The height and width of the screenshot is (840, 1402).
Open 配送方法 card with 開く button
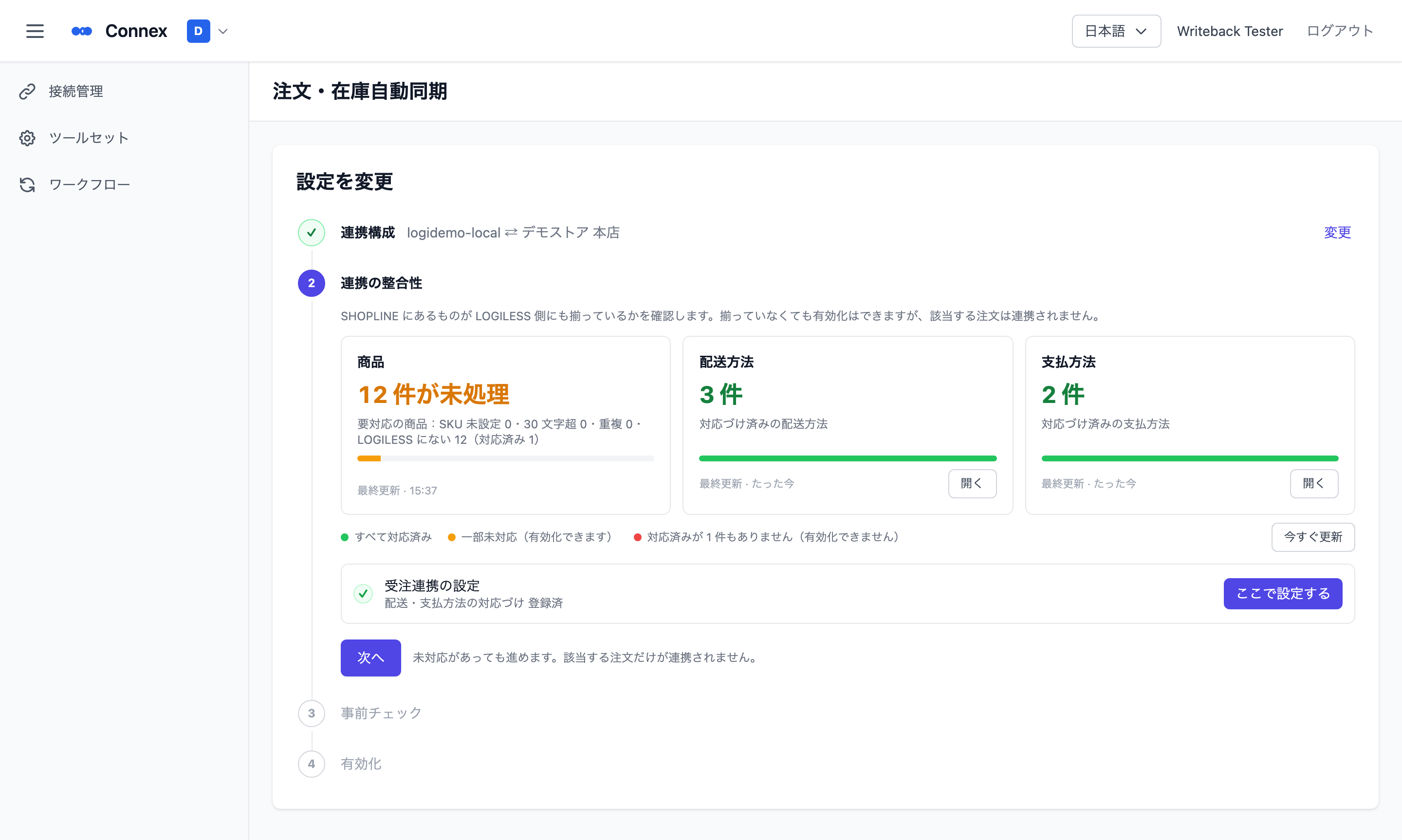pos(972,483)
